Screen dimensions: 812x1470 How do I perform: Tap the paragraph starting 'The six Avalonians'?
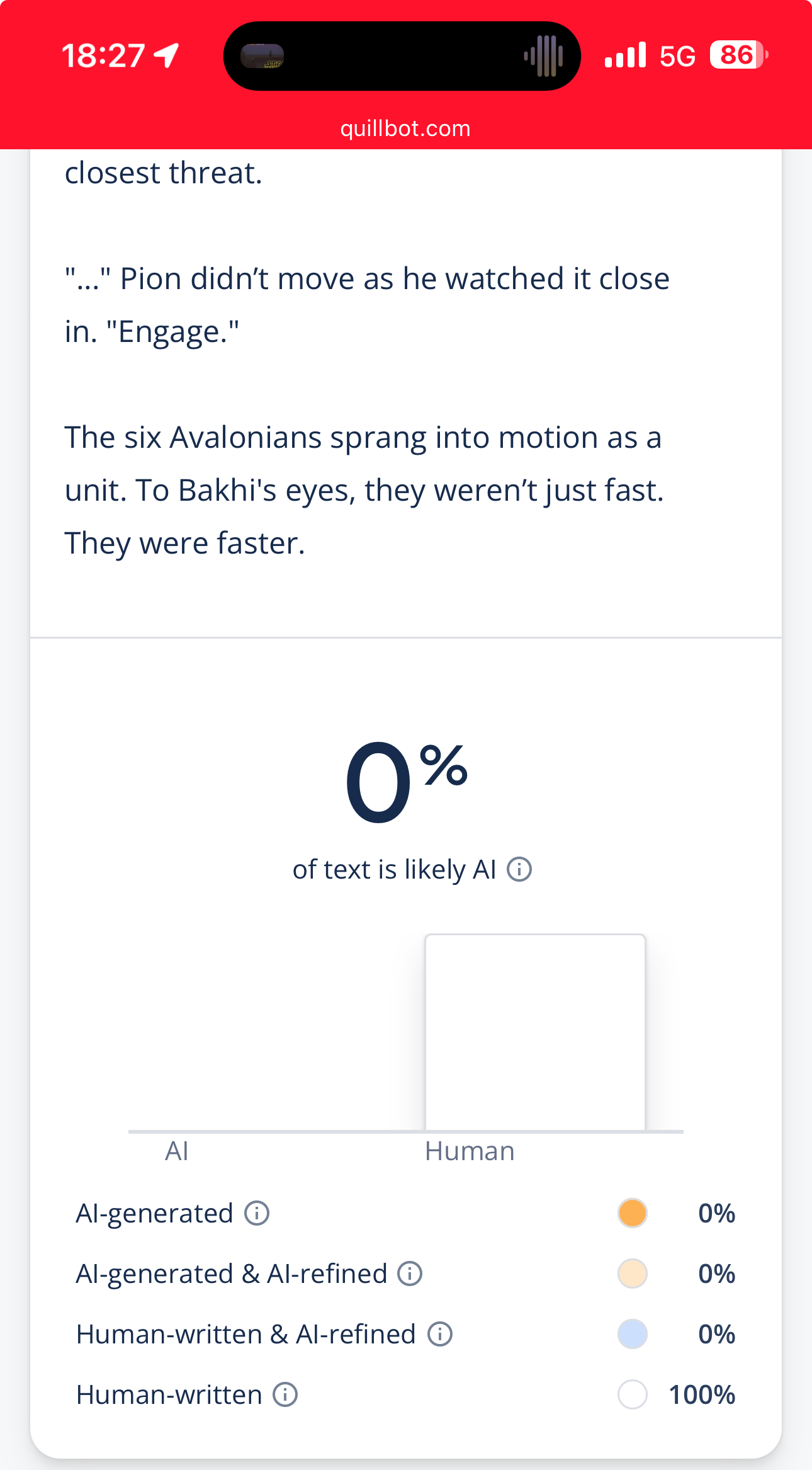click(364, 490)
